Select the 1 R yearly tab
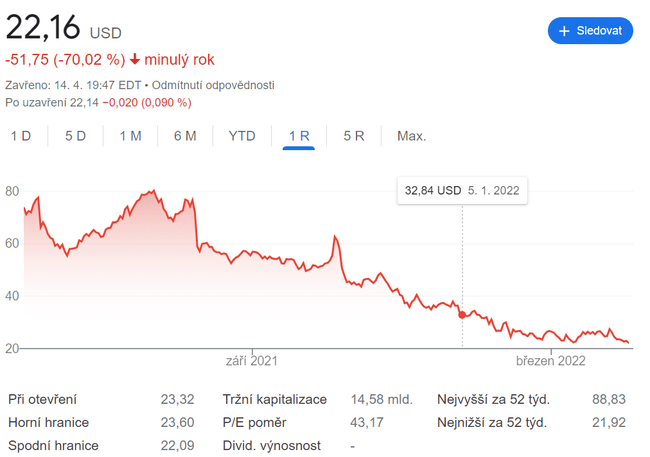The width and height of the screenshot is (650, 457). point(299,136)
